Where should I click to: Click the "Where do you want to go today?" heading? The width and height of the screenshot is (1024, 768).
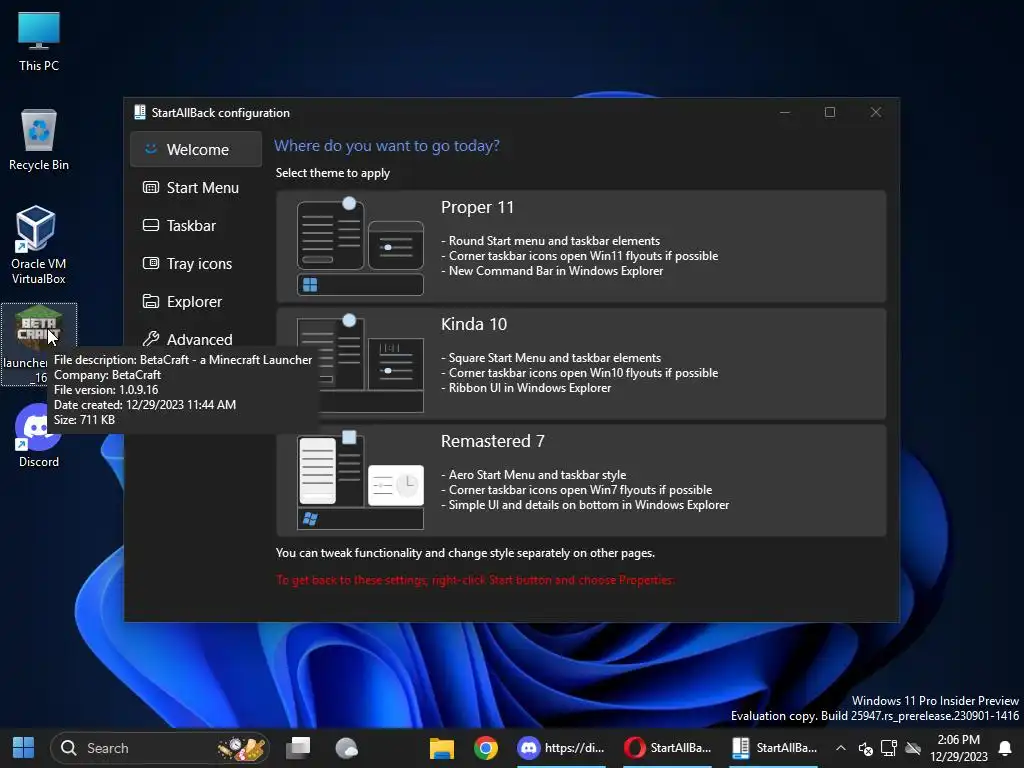(x=387, y=146)
